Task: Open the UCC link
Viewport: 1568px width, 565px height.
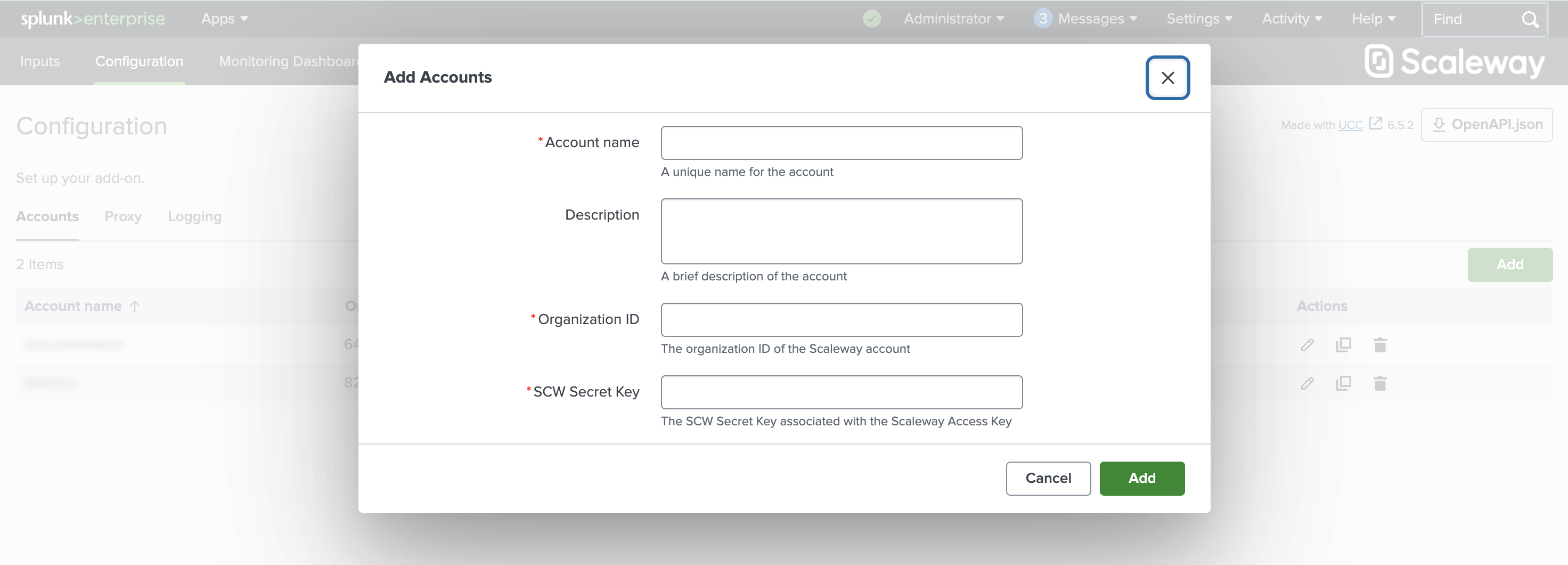Action: (1350, 125)
